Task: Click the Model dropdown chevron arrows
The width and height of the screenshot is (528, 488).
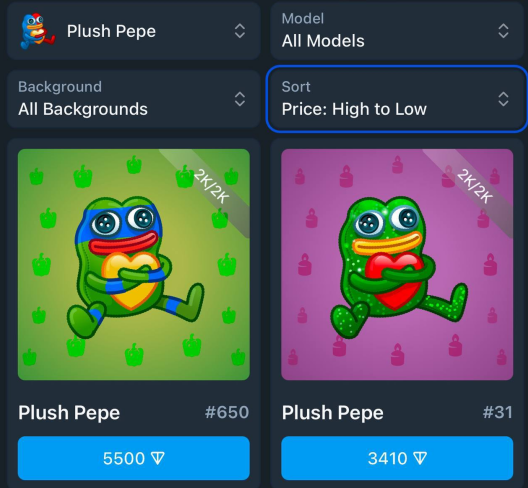Action: 503,31
